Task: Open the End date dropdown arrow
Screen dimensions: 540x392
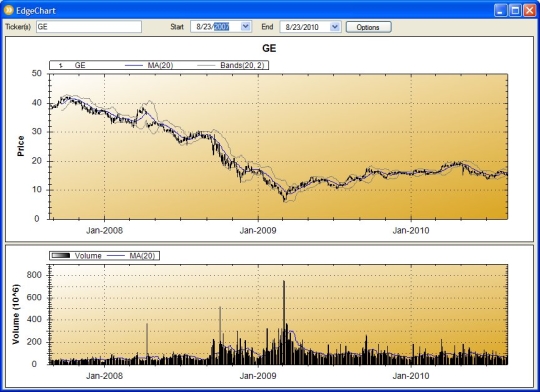Action: (335, 27)
